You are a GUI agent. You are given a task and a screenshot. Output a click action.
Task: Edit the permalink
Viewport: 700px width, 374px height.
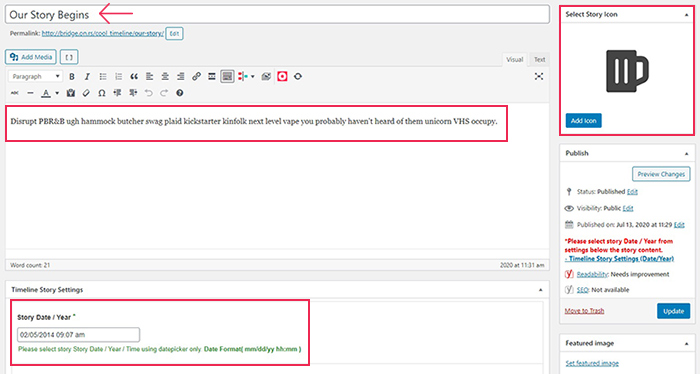pos(174,33)
